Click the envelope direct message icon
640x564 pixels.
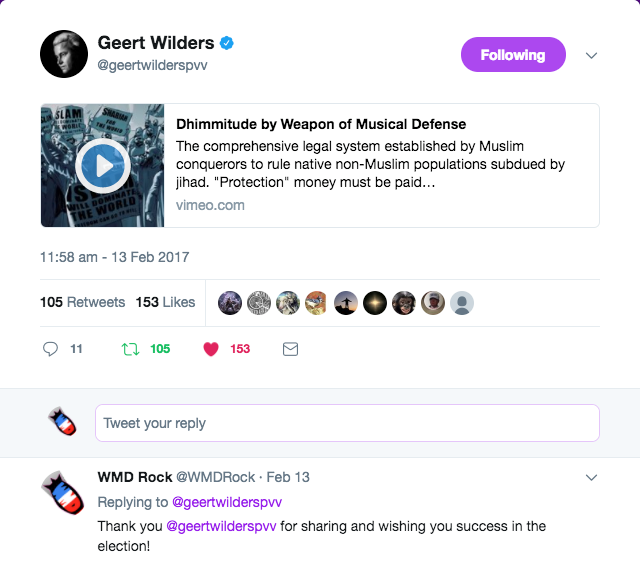click(290, 349)
